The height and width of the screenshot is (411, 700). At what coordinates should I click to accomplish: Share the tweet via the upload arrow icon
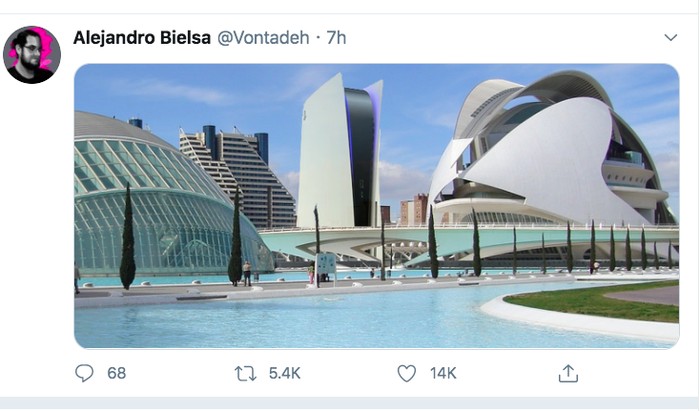568,374
